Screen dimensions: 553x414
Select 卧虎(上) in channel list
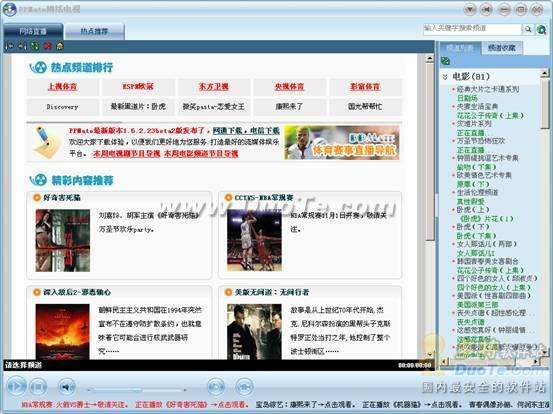click(473, 210)
